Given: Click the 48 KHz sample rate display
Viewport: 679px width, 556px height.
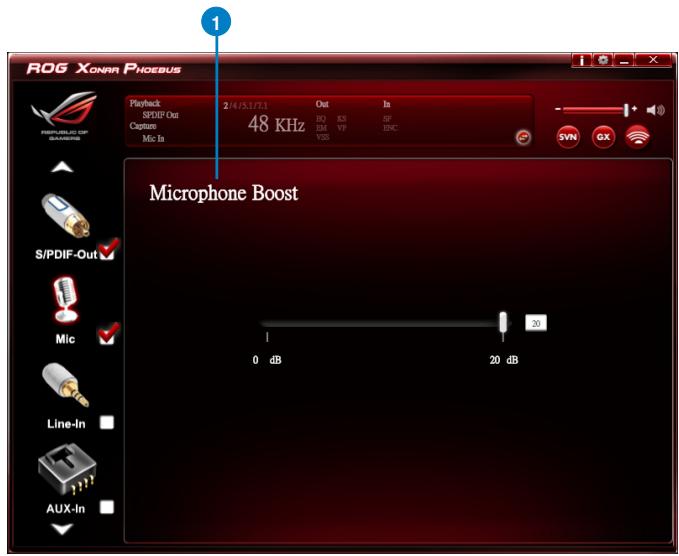Looking at the screenshot, I should [276, 124].
